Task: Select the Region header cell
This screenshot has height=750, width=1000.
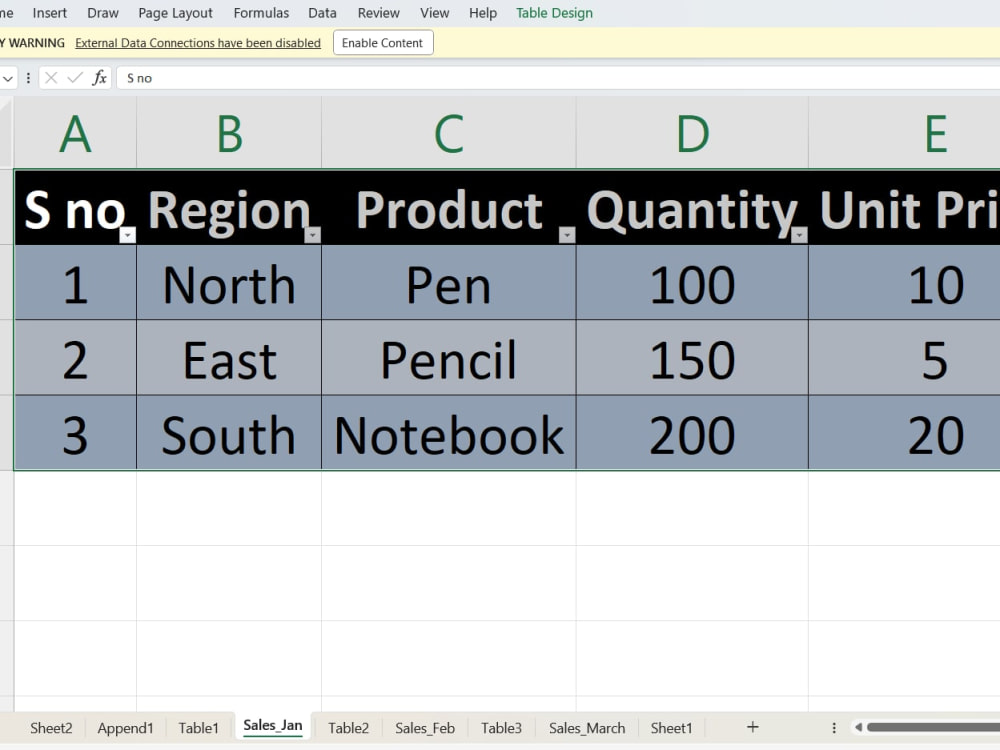Action: (229, 208)
